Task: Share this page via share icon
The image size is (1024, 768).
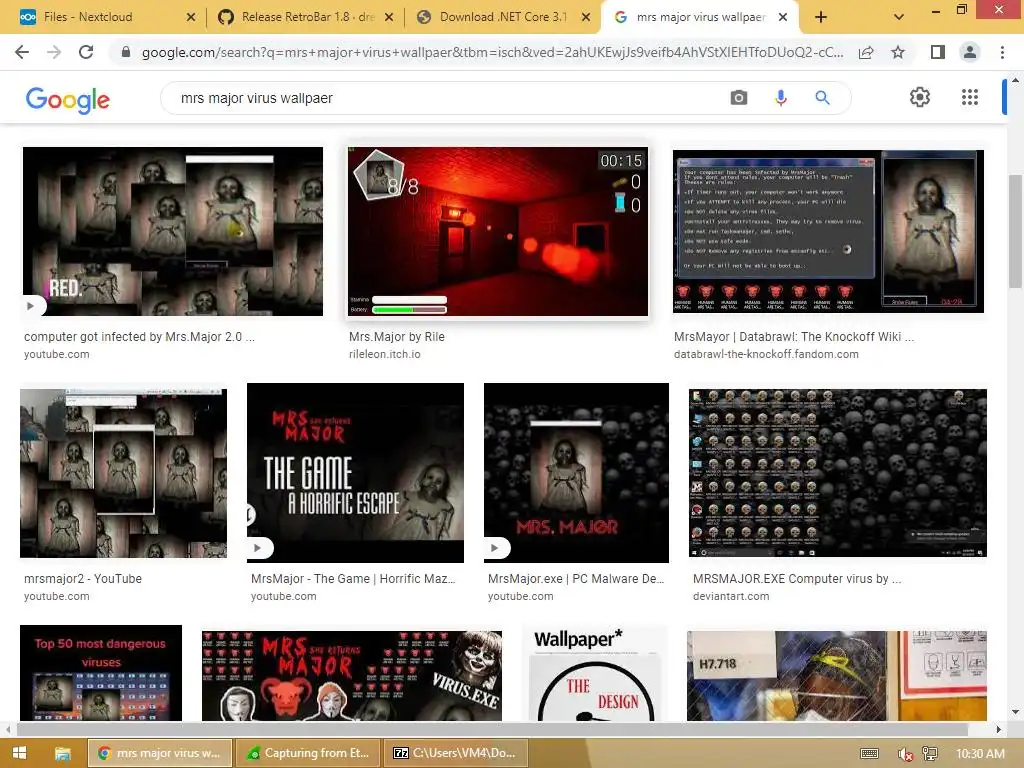Action: tap(866, 52)
